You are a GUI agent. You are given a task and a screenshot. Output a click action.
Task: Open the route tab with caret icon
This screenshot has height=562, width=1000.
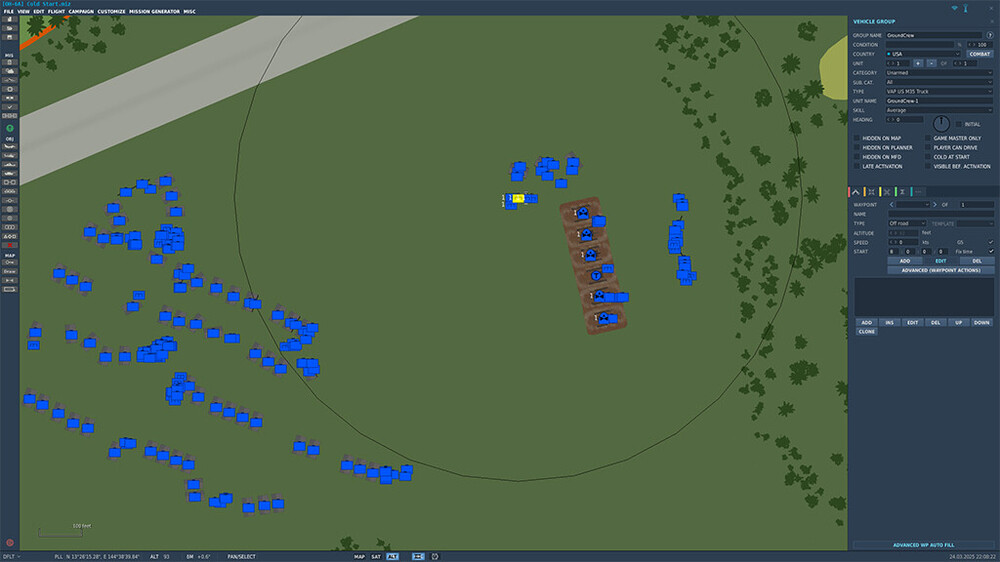click(x=856, y=192)
